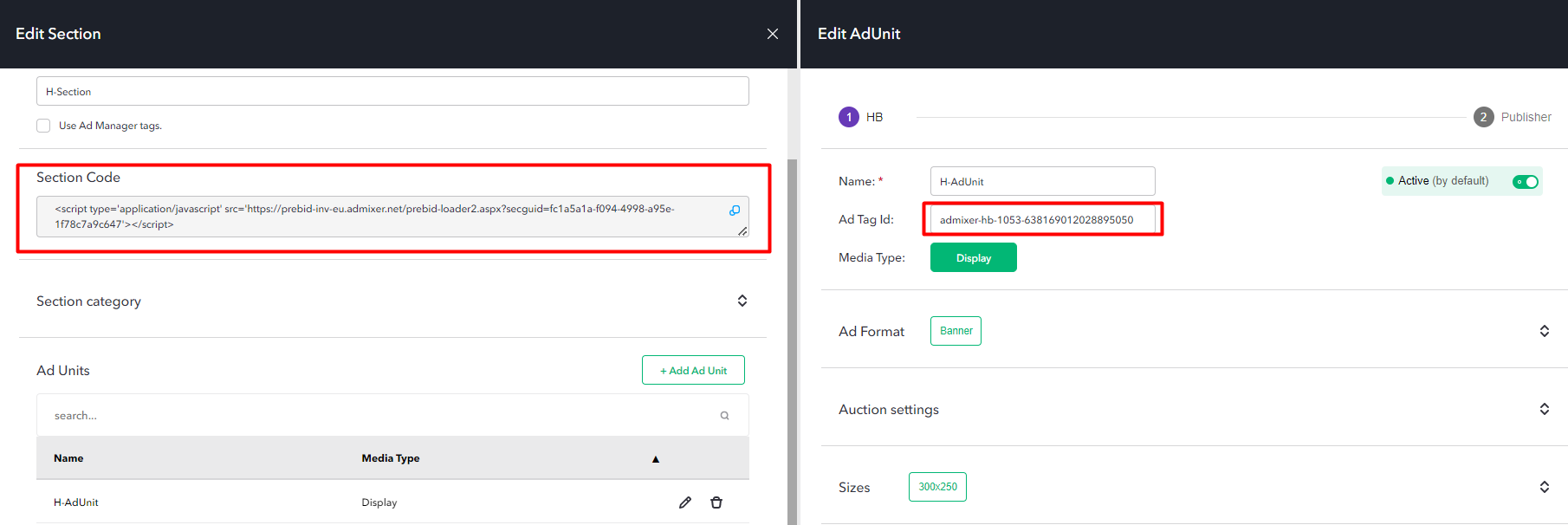
Task: Sort ad units using the triangle arrow
Action: [x=656, y=459]
